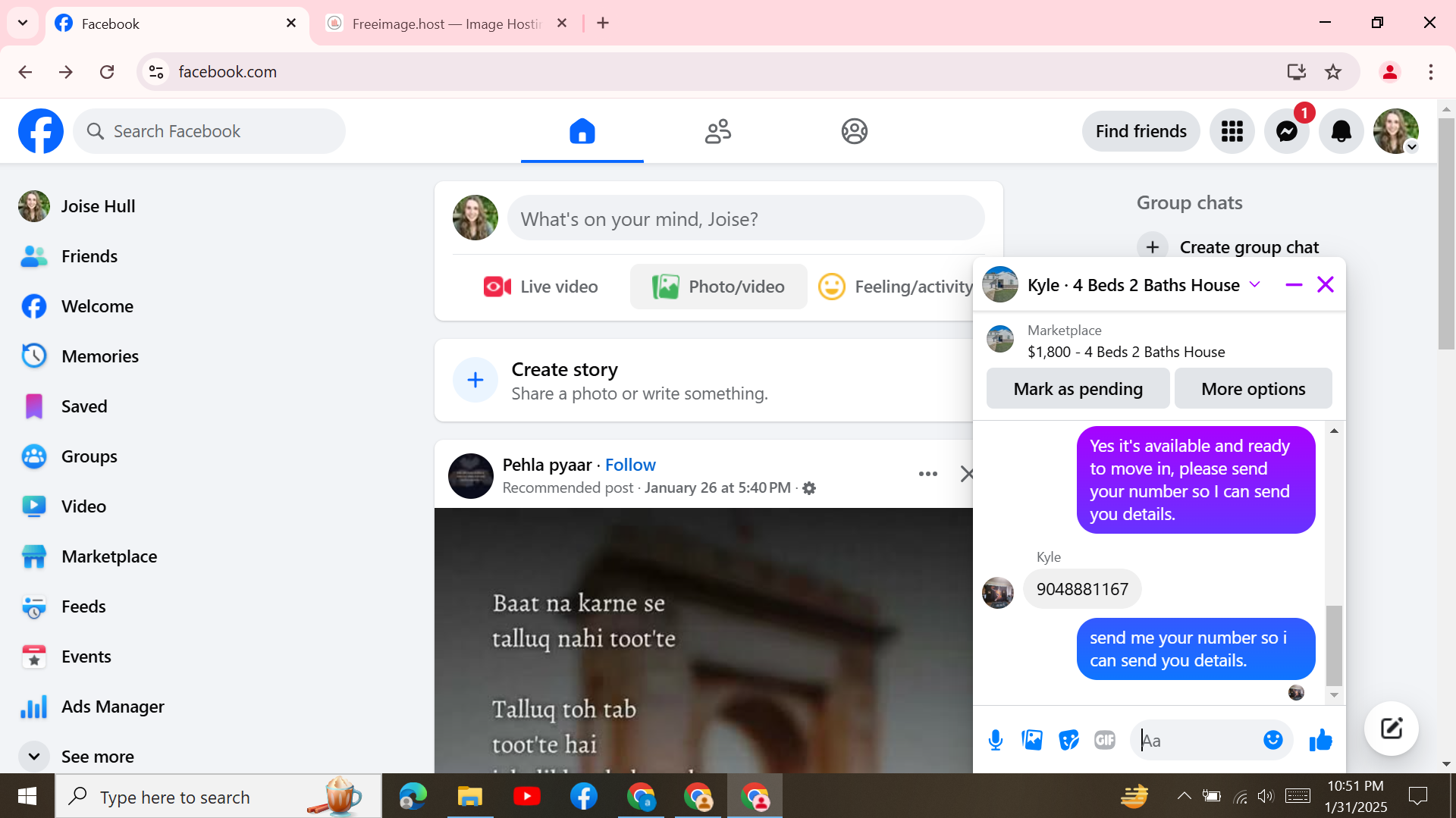This screenshot has width=1456, height=818.
Task: Open the Pehla pyaar post options menu
Action: [928, 474]
